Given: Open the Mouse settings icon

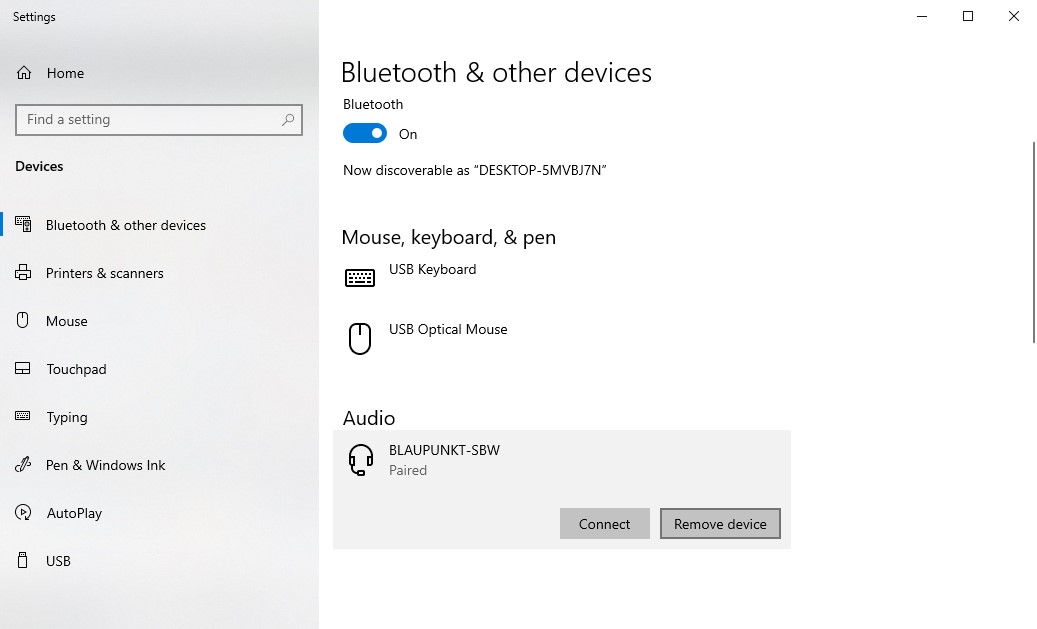Looking at the screenshot, I should (22, 321).
